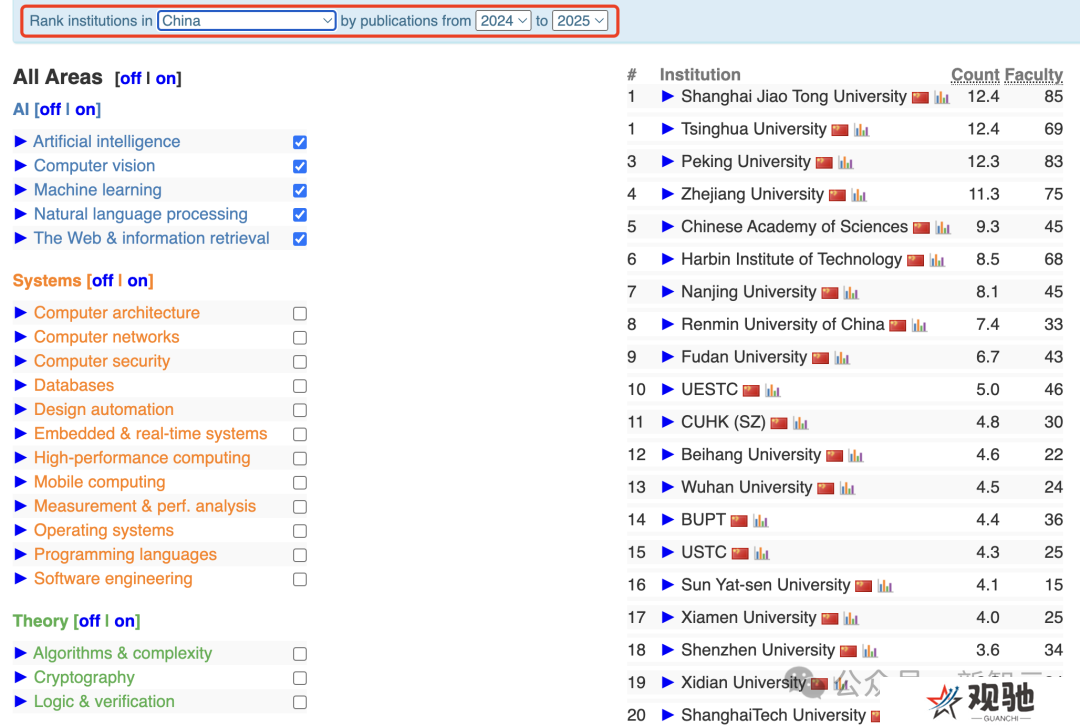Viewport: 1080px width, 727px height.
Task: Uncheck The Web & information retrieval checkbox
Action: point(300,238)
